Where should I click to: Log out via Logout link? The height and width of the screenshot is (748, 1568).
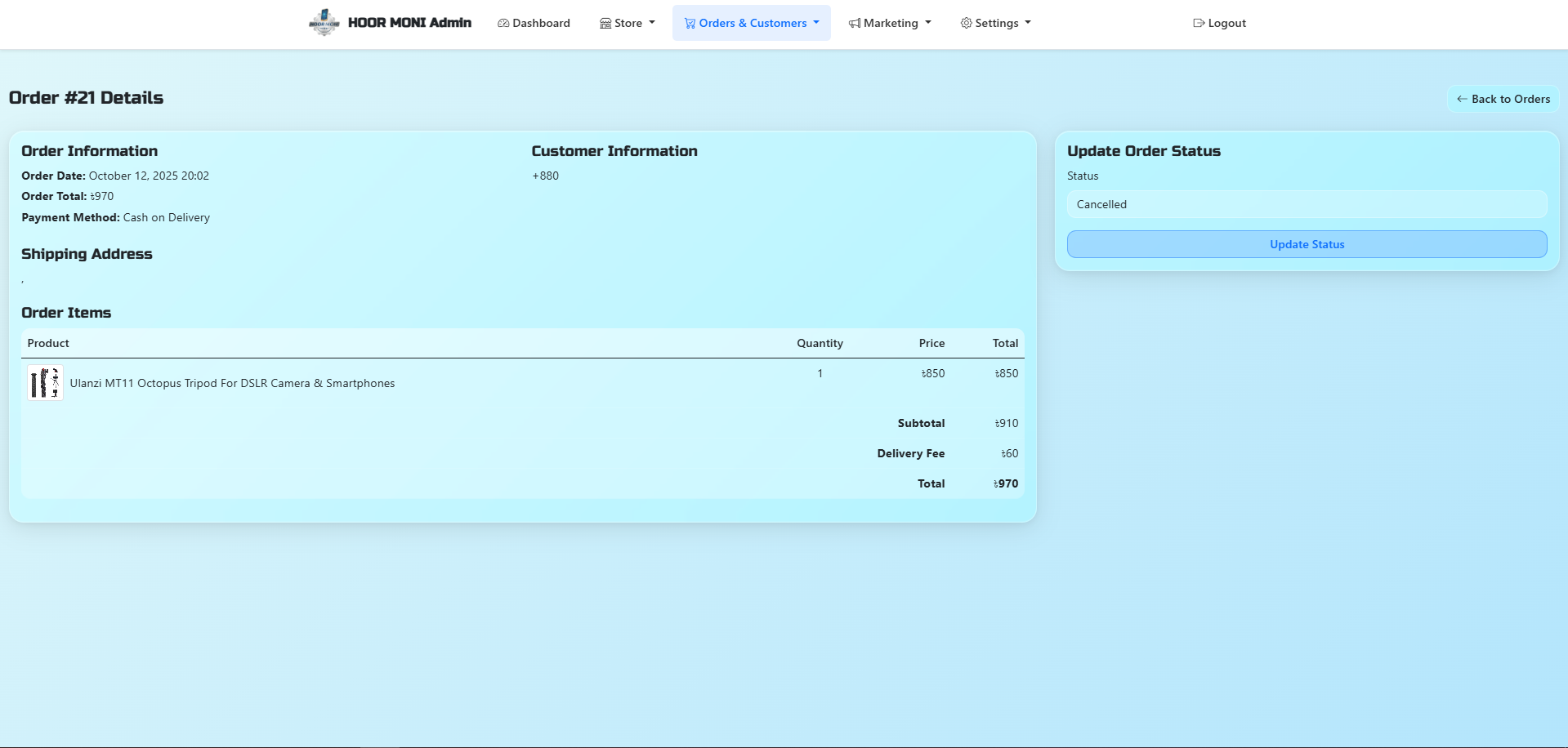[x=1219, y=23]
